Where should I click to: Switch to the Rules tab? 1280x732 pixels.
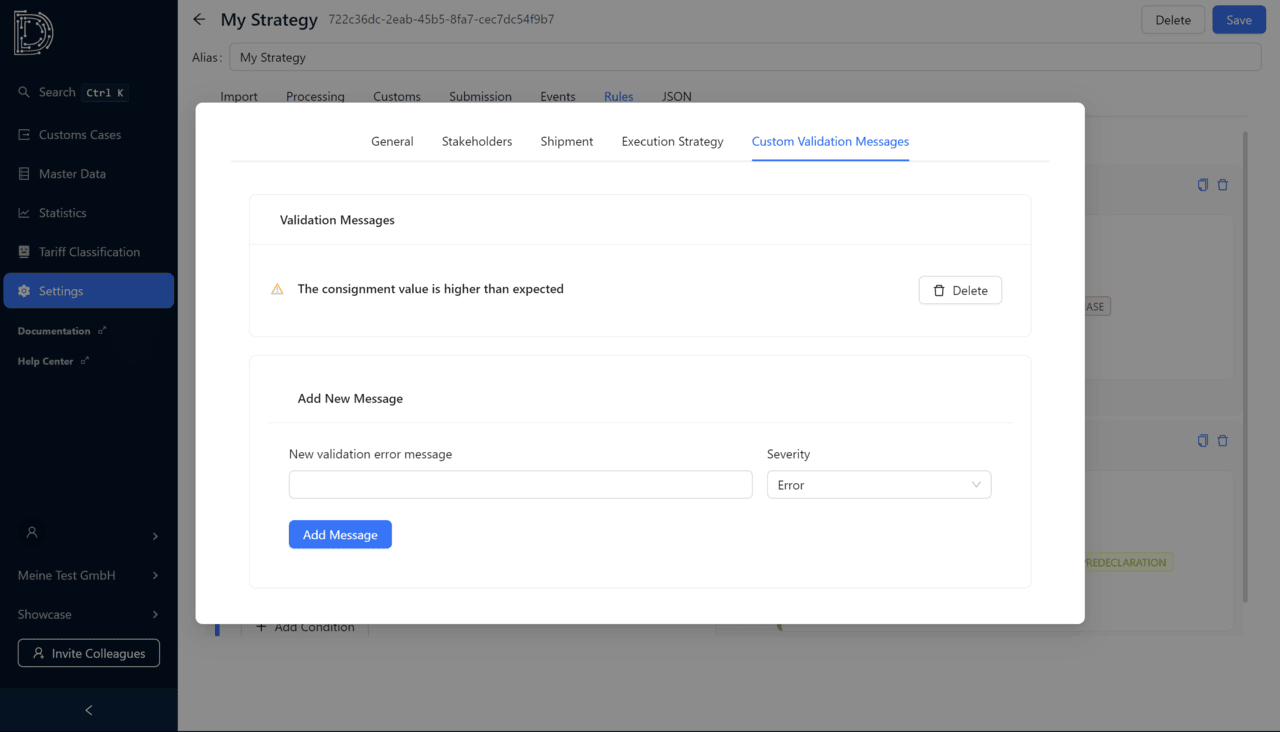coord(618,97)
